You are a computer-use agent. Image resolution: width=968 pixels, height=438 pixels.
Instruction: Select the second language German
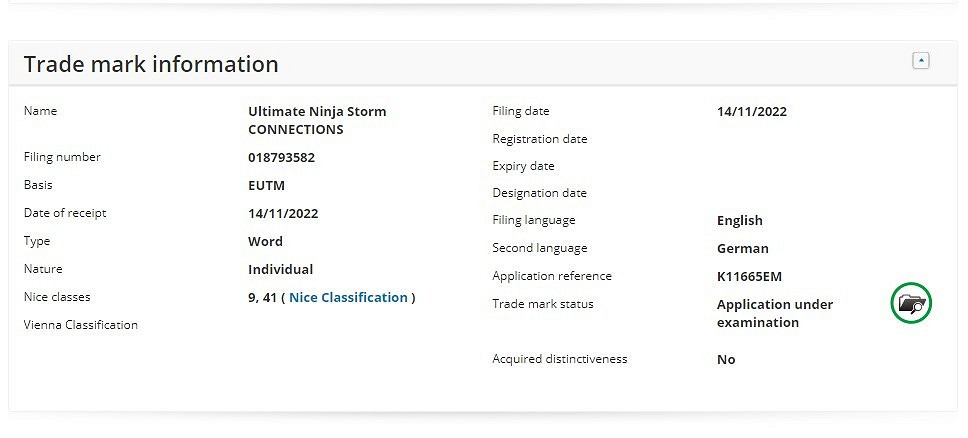tap(743, 248)
